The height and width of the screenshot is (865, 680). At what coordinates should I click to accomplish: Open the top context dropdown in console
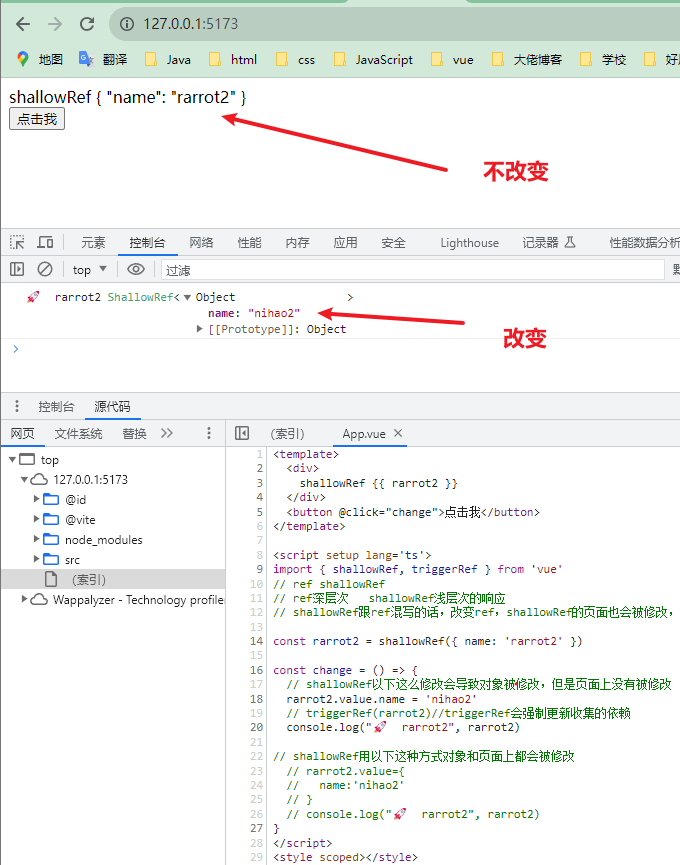(89, 270)
